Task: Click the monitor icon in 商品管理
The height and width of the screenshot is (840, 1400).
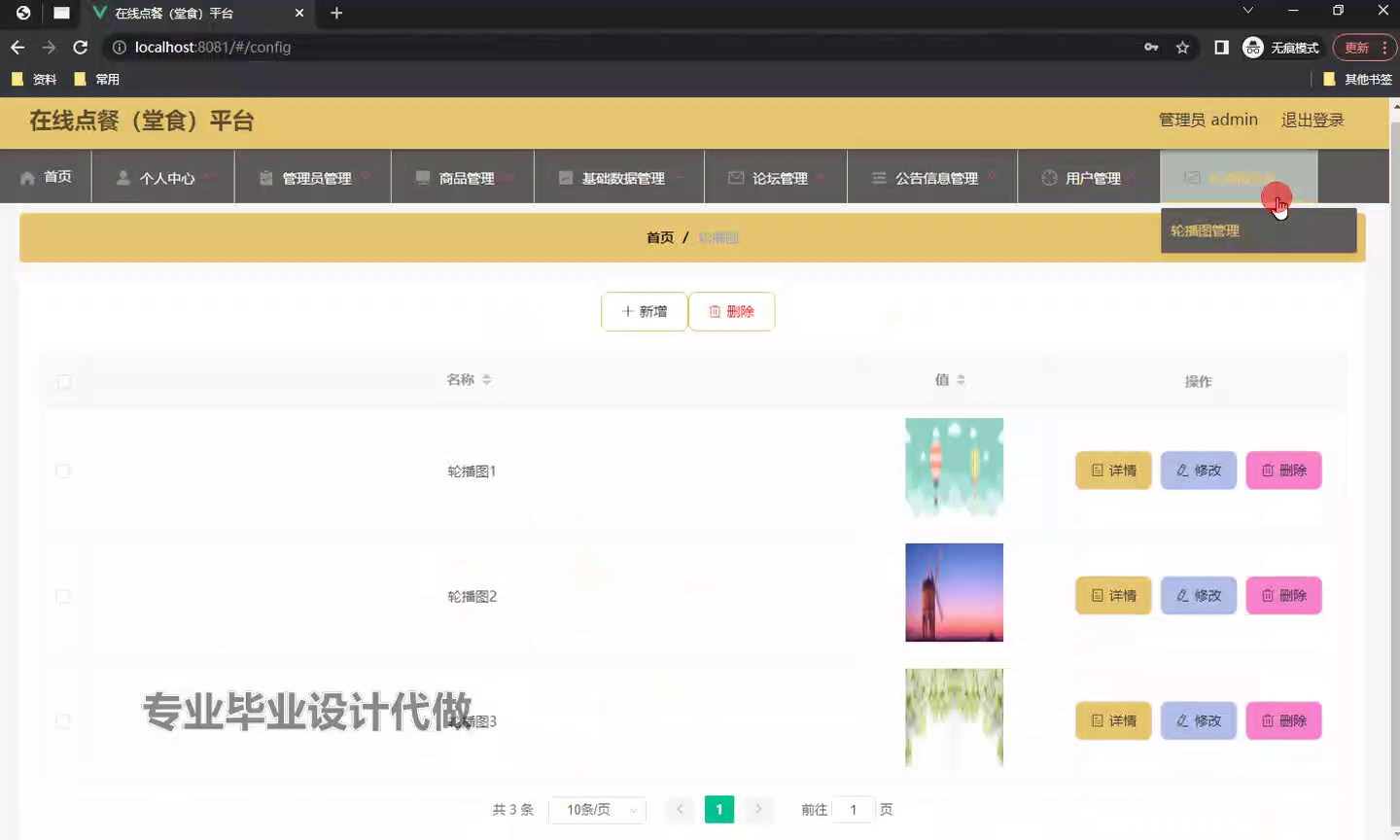Action: pyautogui.click(x=423, y=178)
